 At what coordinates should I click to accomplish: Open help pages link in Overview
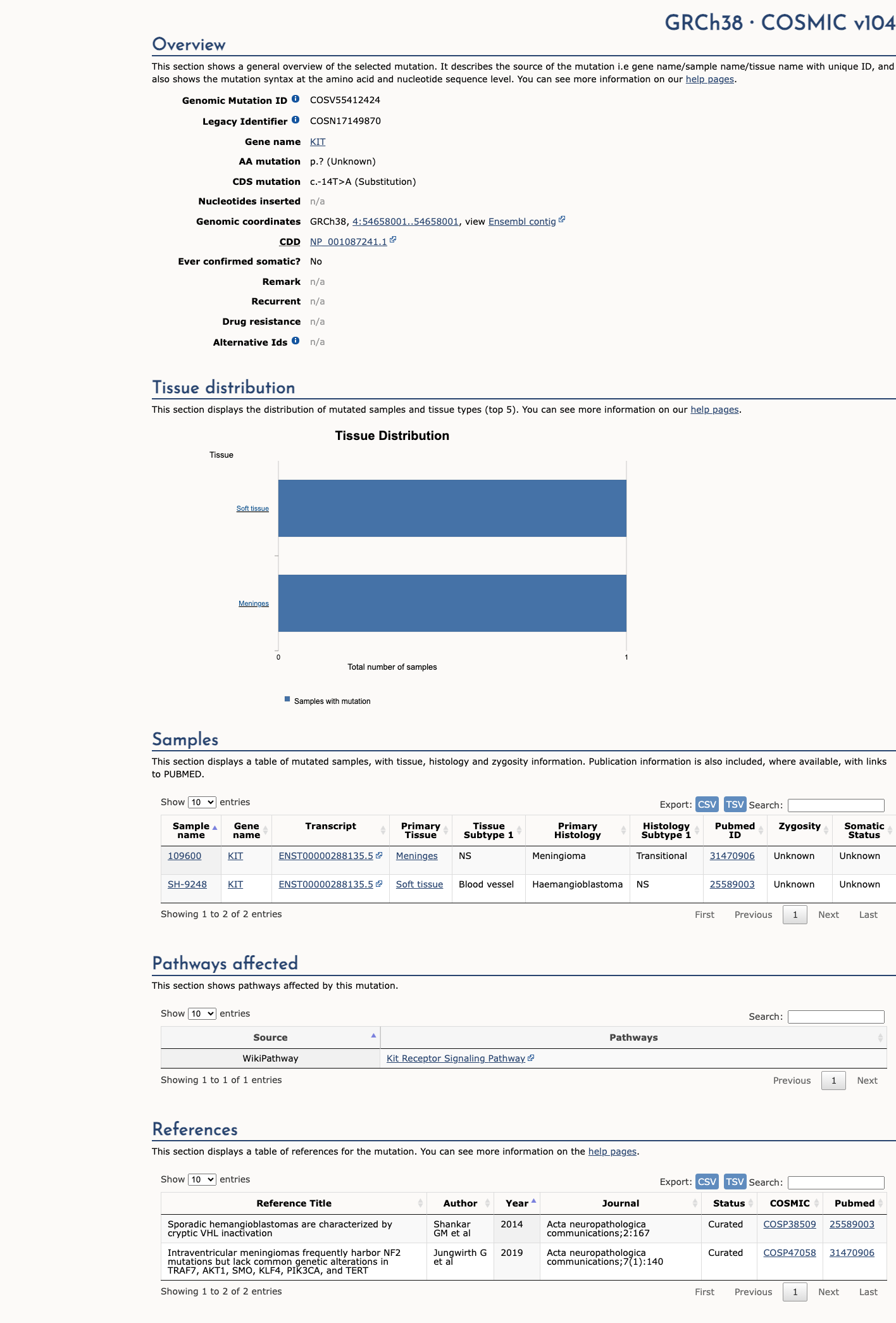(x=710, y=79)
